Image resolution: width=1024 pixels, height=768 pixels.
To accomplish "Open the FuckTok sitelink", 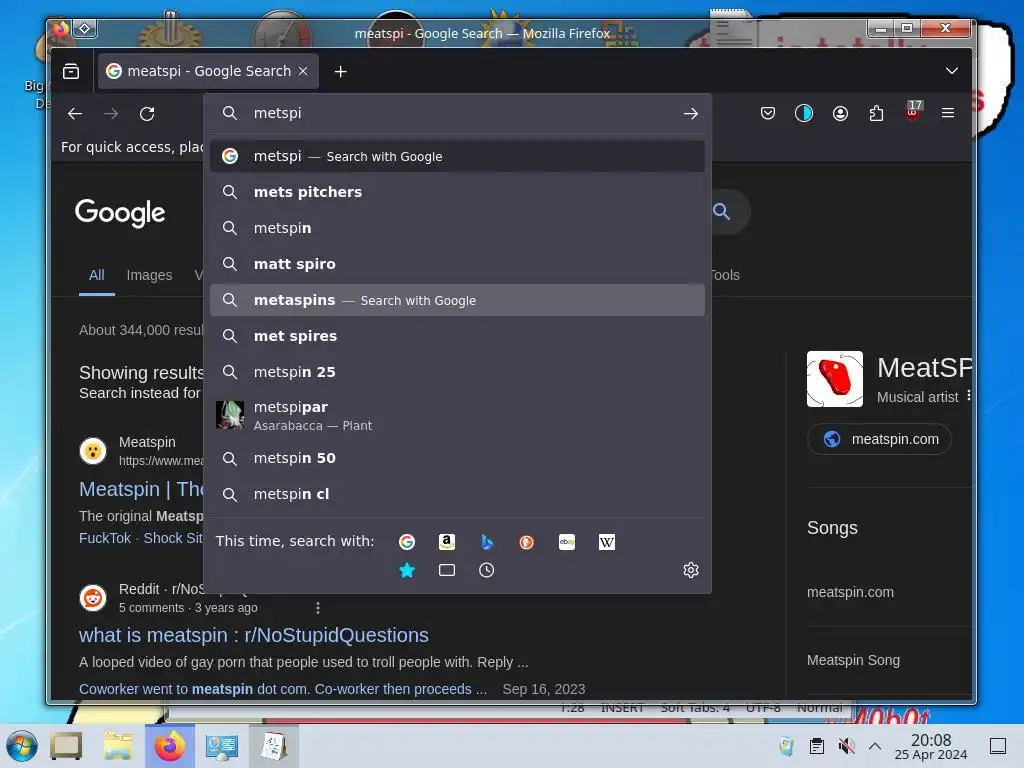I will tap(105, 538).
